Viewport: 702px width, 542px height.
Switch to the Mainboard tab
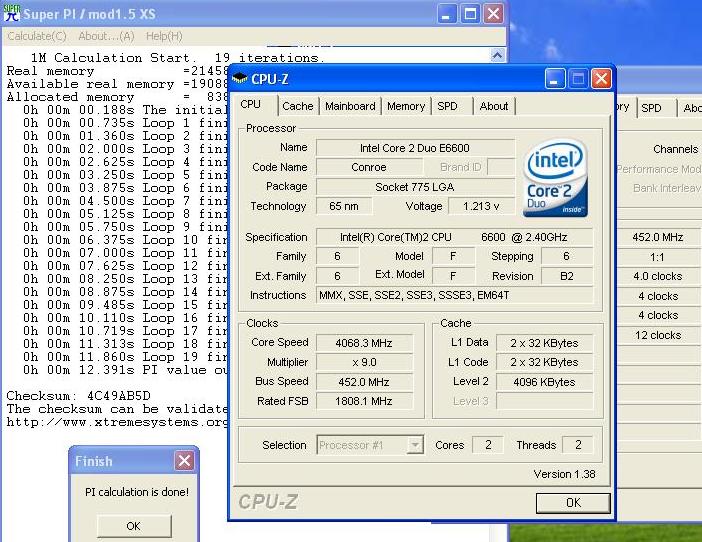350,106
